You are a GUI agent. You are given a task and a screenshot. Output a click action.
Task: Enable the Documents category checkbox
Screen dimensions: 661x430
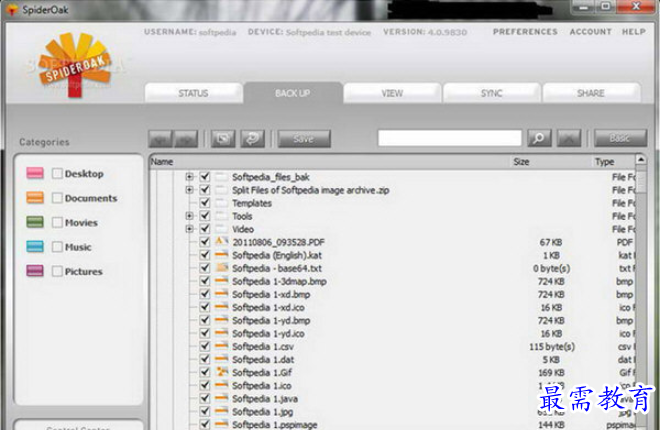tap(57, 198)
